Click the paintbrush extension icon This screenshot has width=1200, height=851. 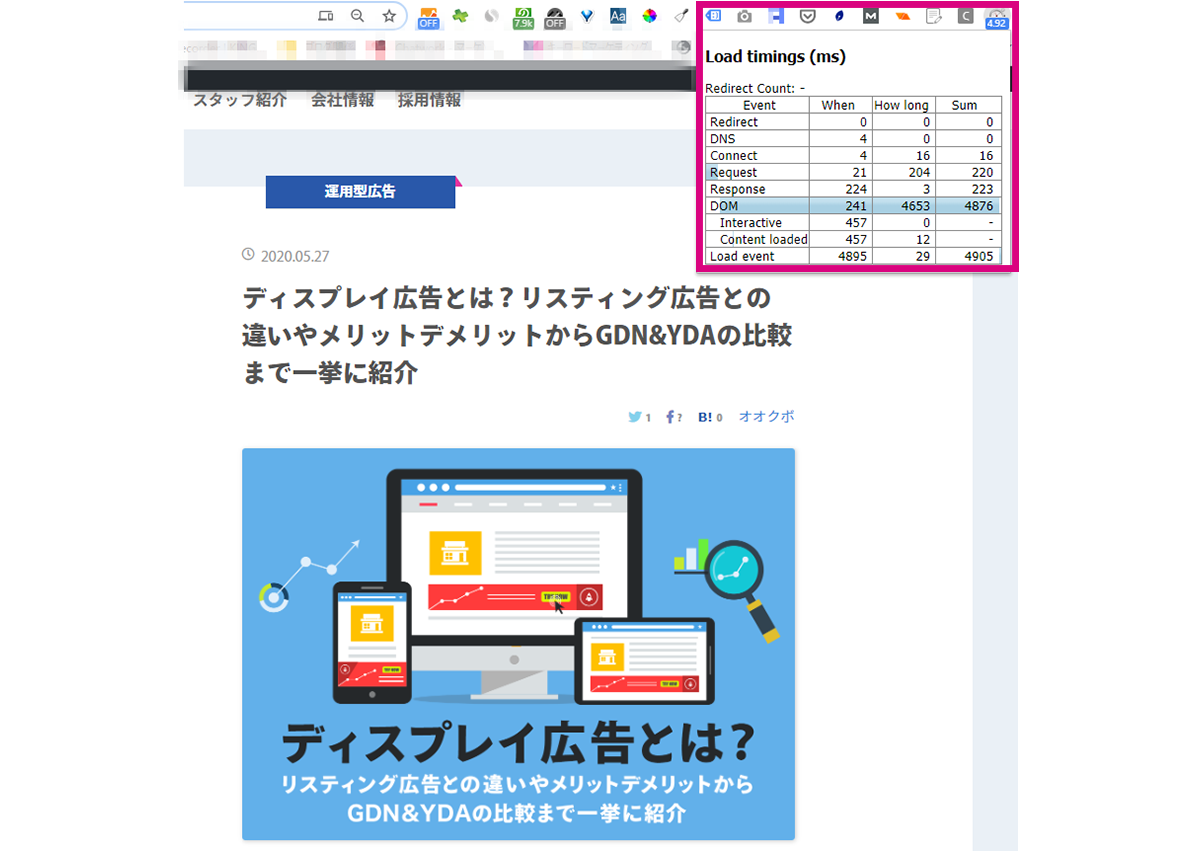(680, 16)
